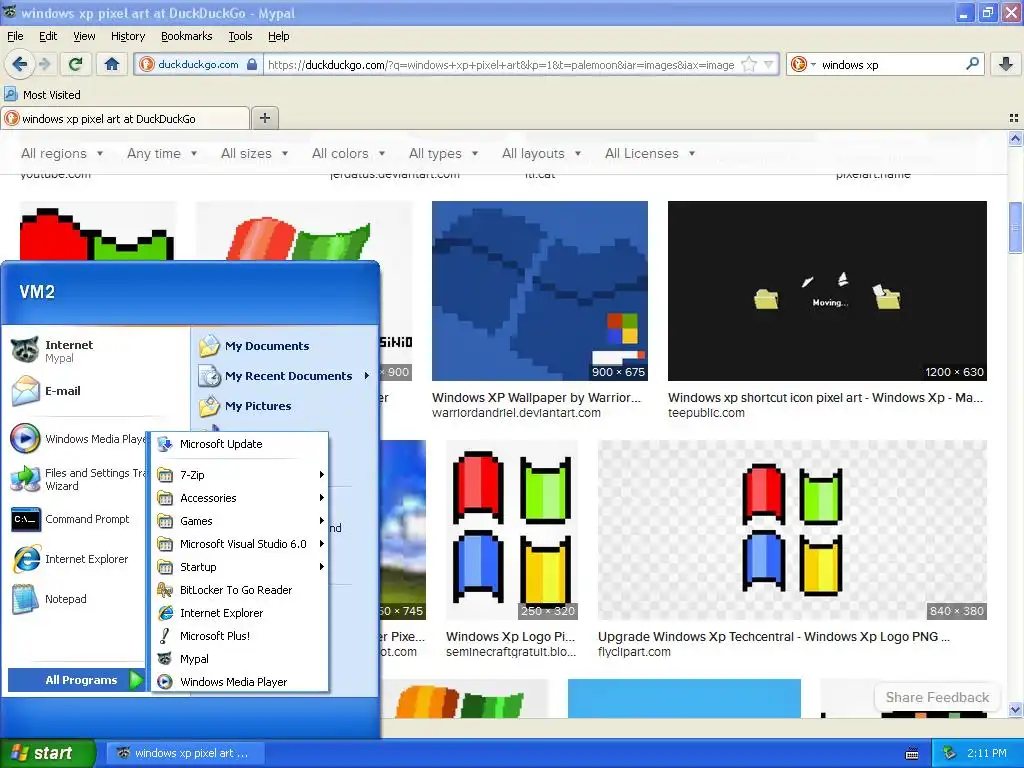Viewport: 1024px width, 768px height.
Task: Select the windows xp pixel art tab
Action: click(x=125, y=118)
